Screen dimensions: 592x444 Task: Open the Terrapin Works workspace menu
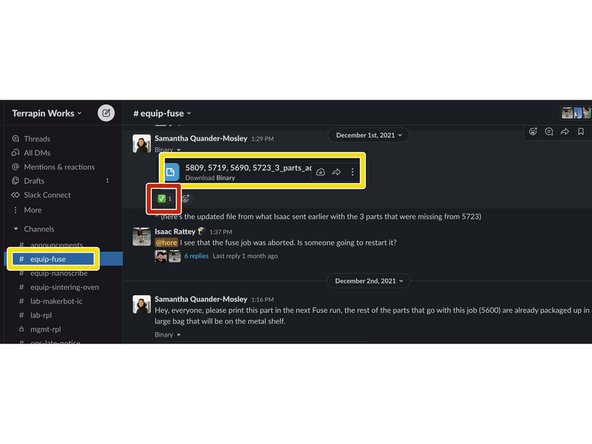46,113
